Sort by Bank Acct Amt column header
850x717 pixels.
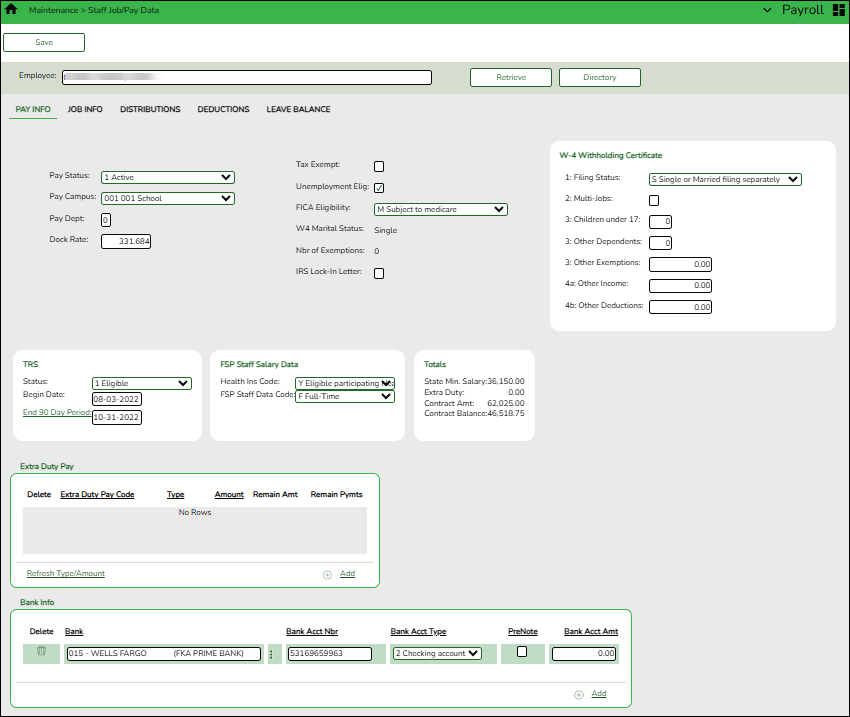click(591, 631)
